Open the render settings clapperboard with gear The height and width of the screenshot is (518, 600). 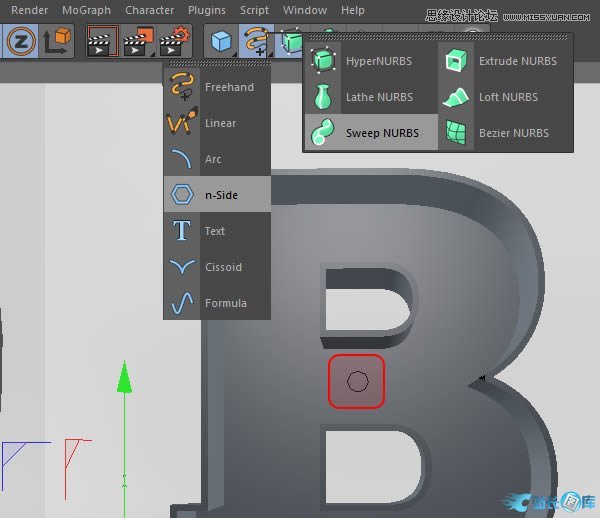pos(175,41)
